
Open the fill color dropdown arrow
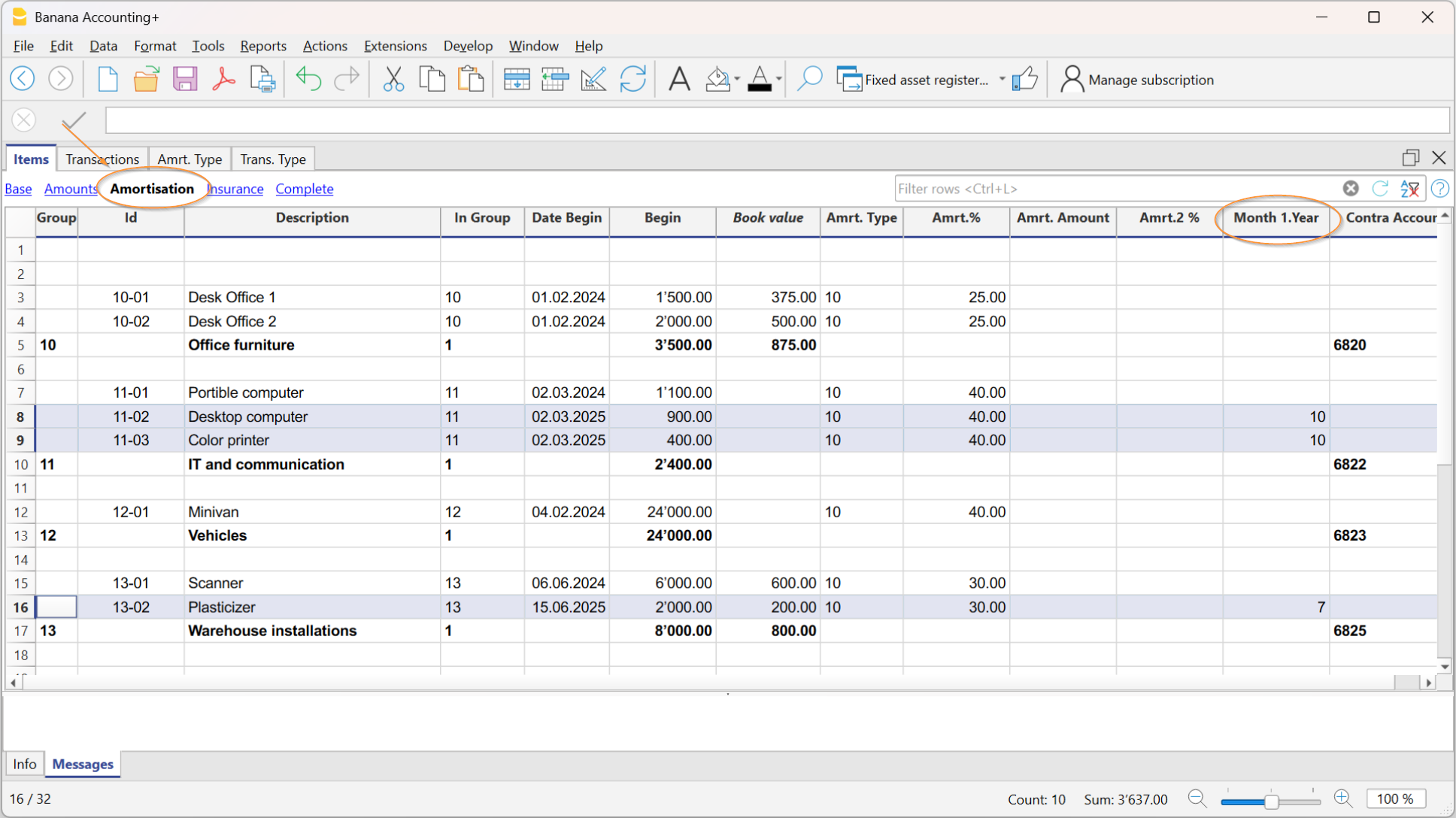737,79
